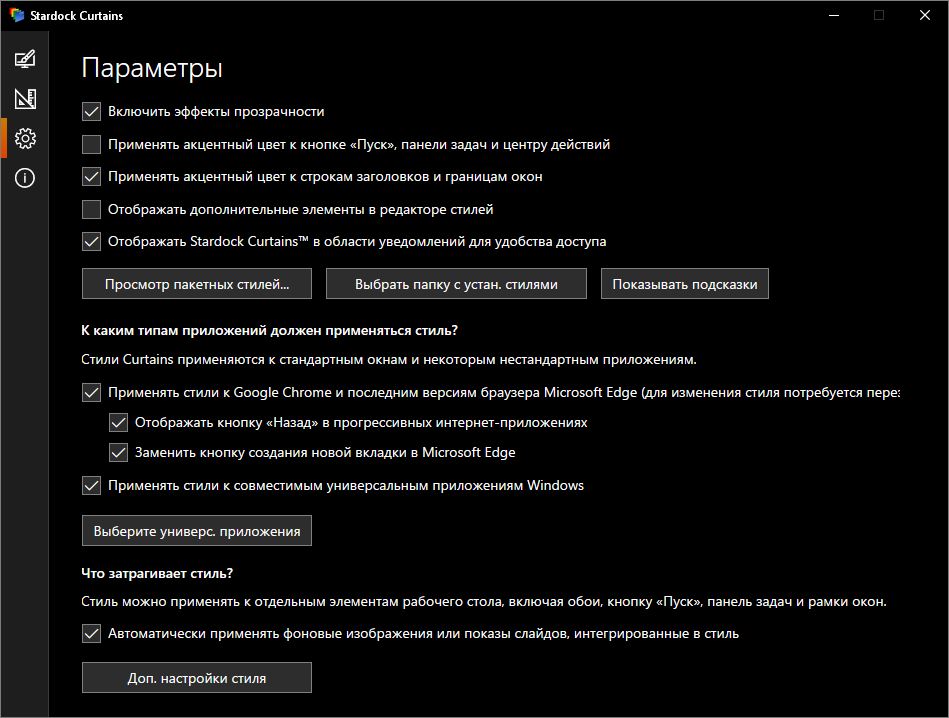Toggle styles for universal Windows apps checkbox

(92, 486)
